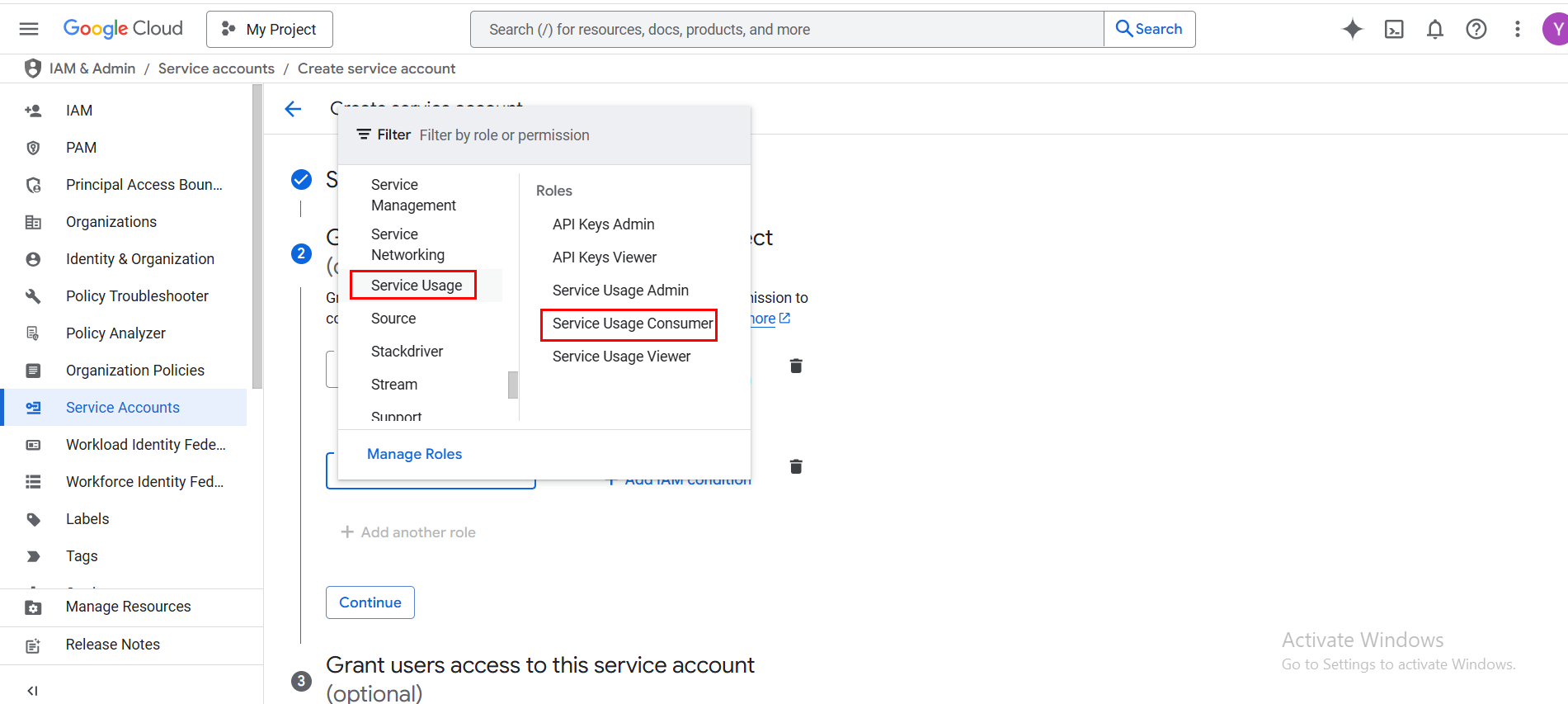The image size is (1568, 704).
Task: Activate Cloud Shell terminal icon
Action: [1393, 29]
